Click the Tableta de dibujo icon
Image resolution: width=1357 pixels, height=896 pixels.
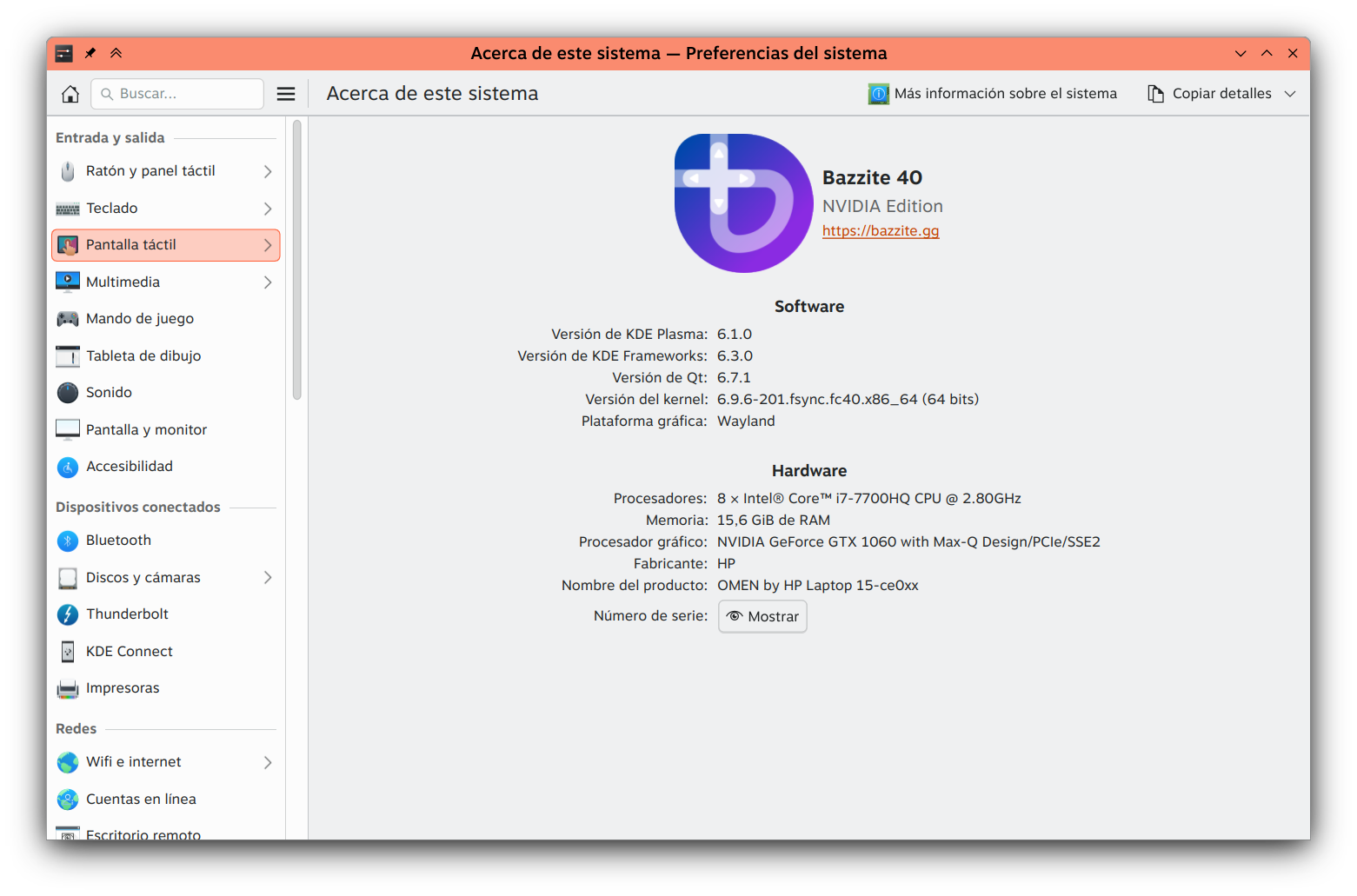[x=68, y=356]
